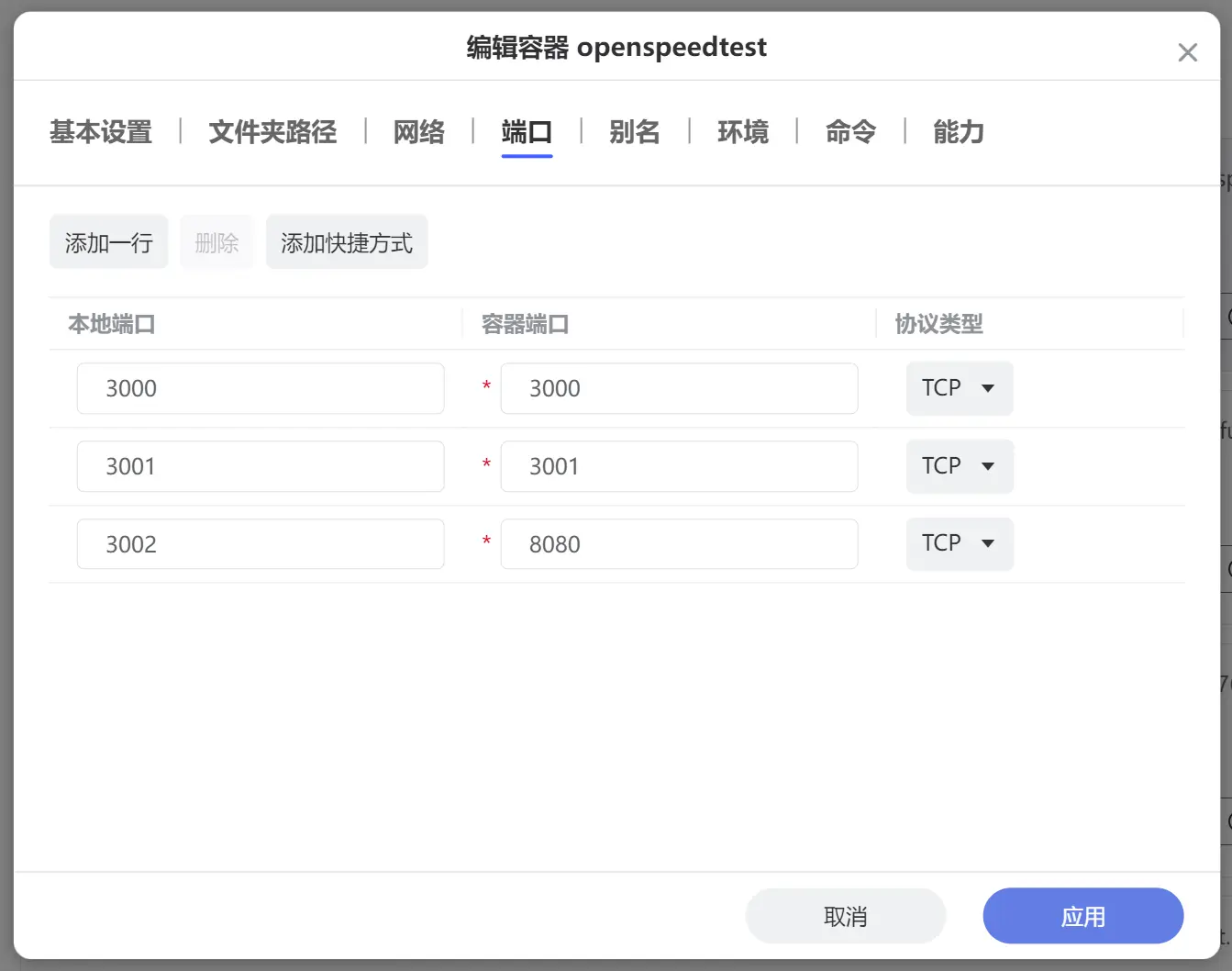Open the 文件夹路径 tab
Viewport: 1232px width, 971px height.
[x=272, y=132]
